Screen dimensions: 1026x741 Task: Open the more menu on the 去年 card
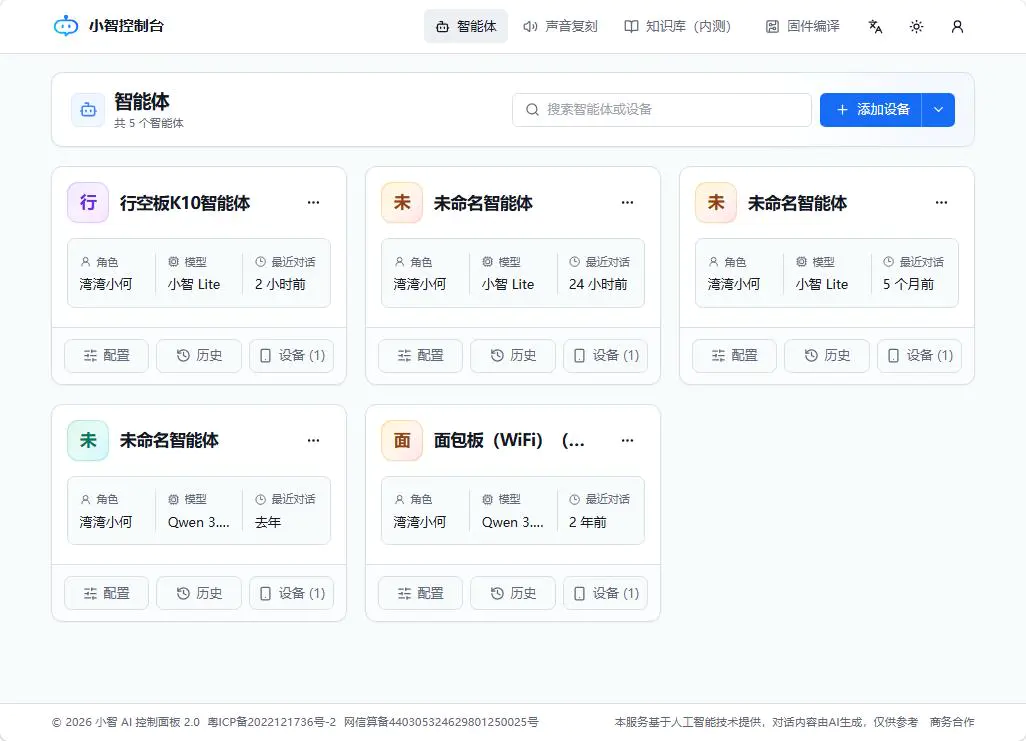coord(313,440)
